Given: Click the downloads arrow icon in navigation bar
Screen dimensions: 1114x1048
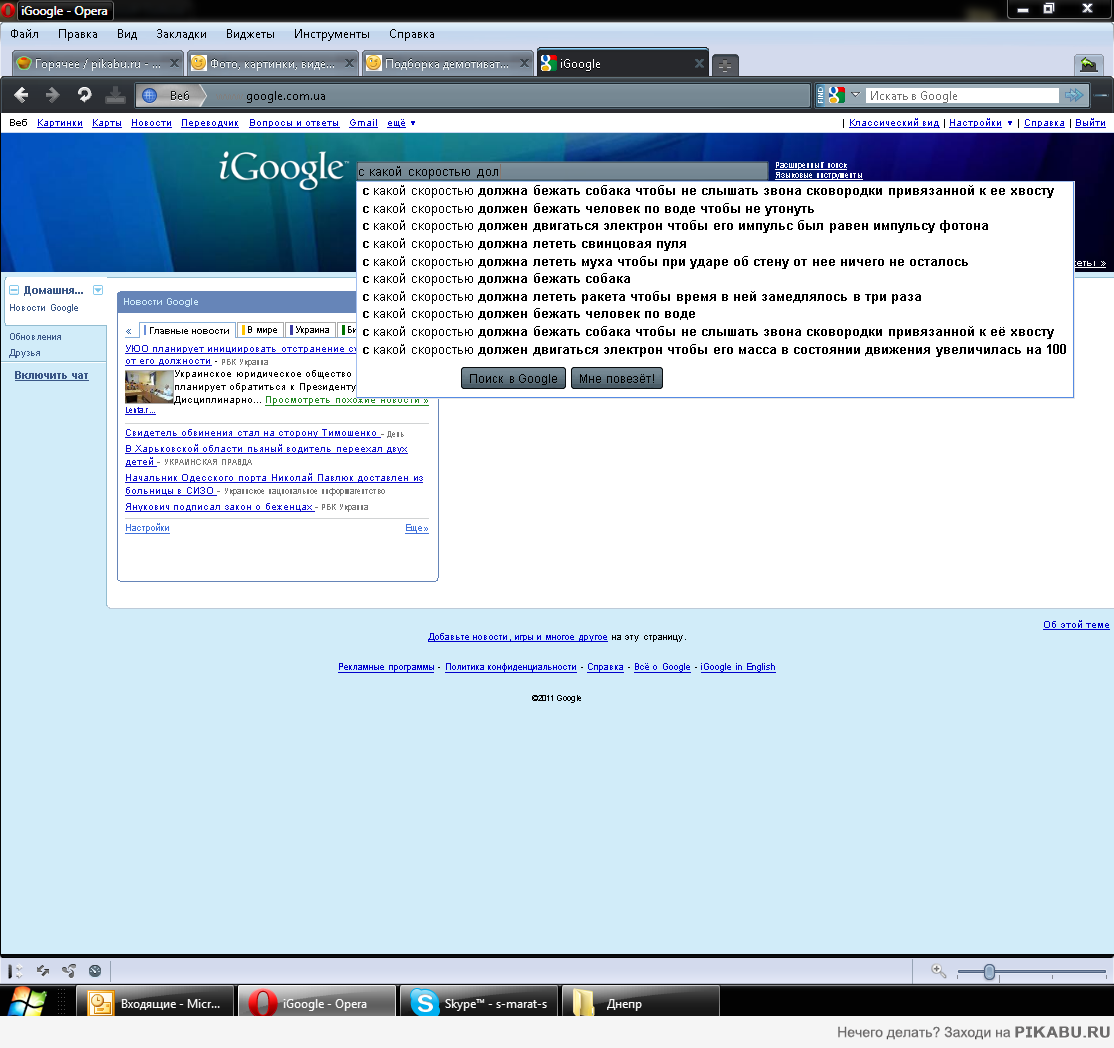Looking at the screenshot, I should pyautogui.click(x=115, y=95).
